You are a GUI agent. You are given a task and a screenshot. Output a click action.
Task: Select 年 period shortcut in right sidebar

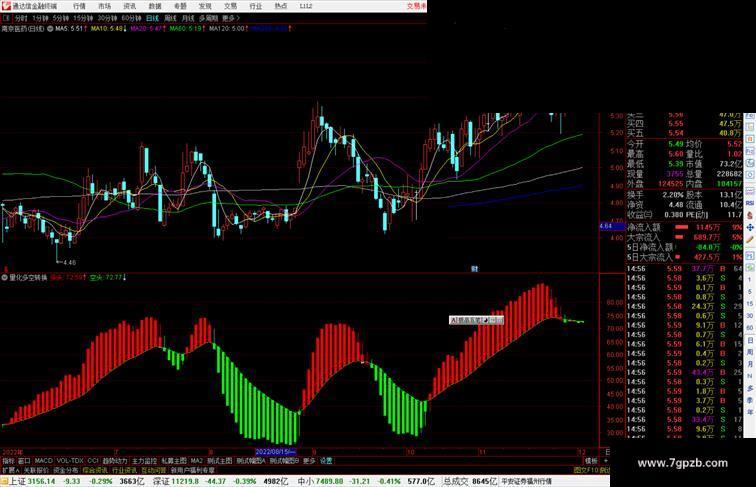coord(750,412)
